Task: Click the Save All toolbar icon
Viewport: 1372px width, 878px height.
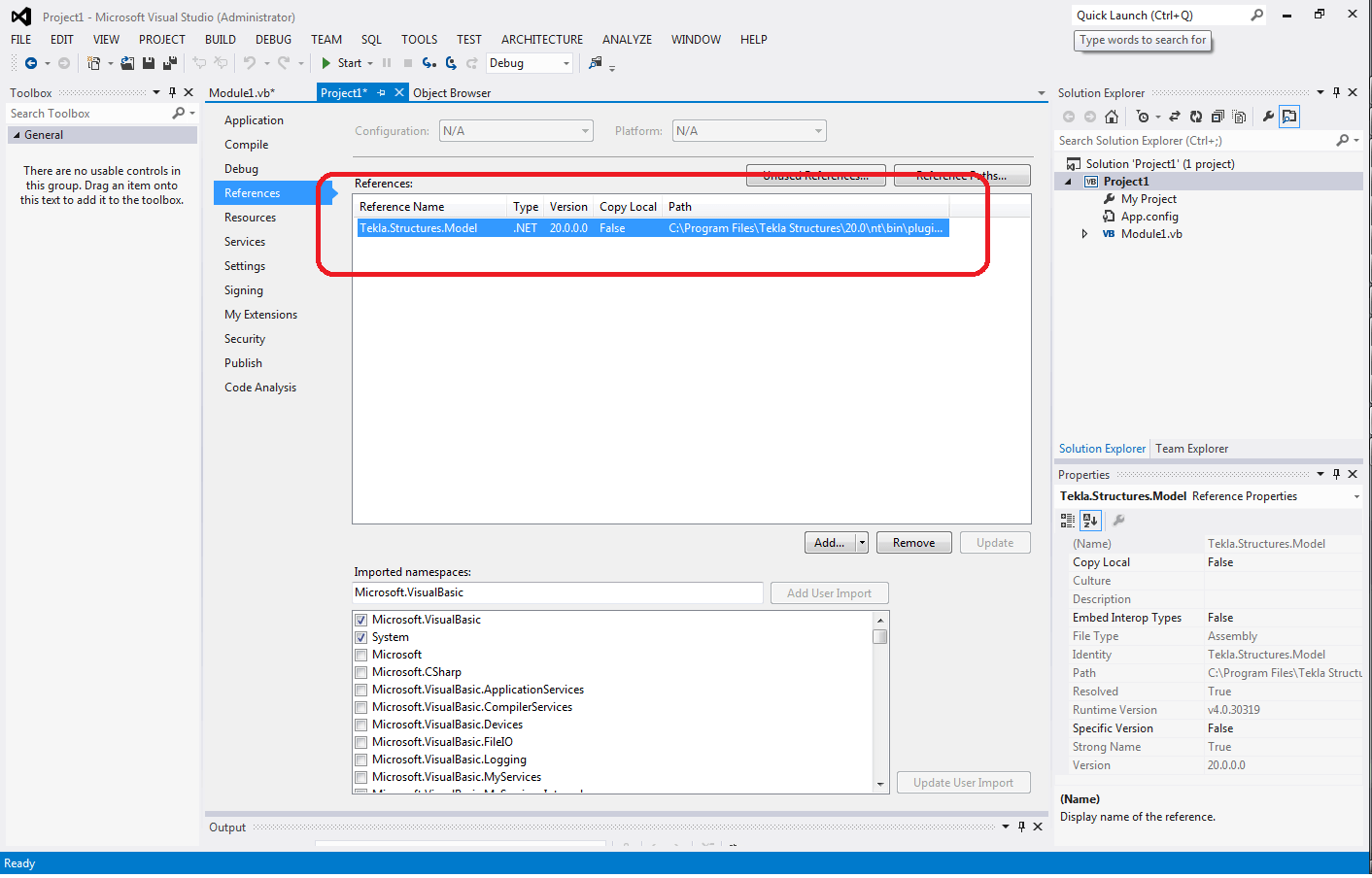Action: point(170,63)
